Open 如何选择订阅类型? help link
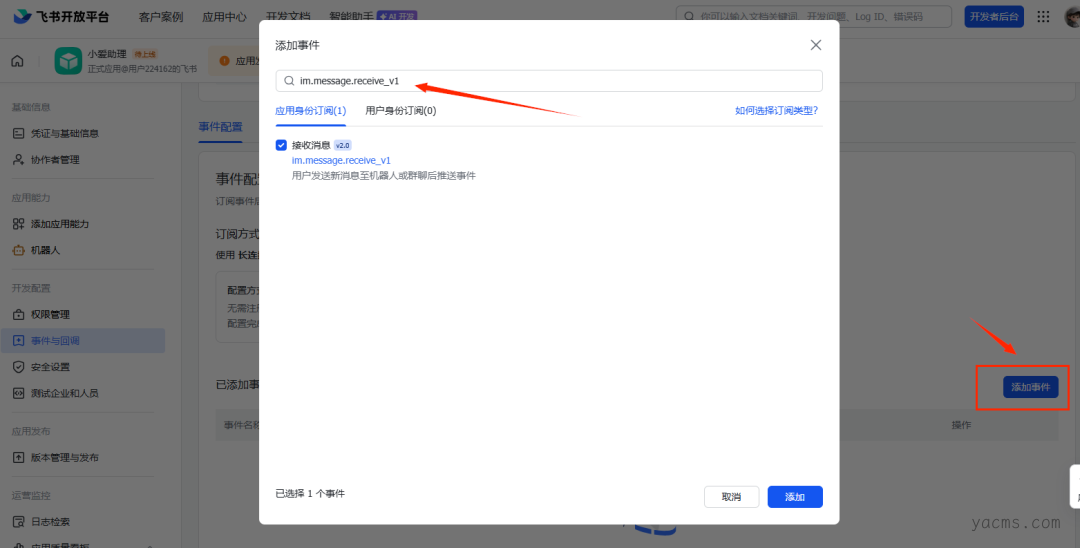This screenshot has height=548, width=1080. point(776,111)
